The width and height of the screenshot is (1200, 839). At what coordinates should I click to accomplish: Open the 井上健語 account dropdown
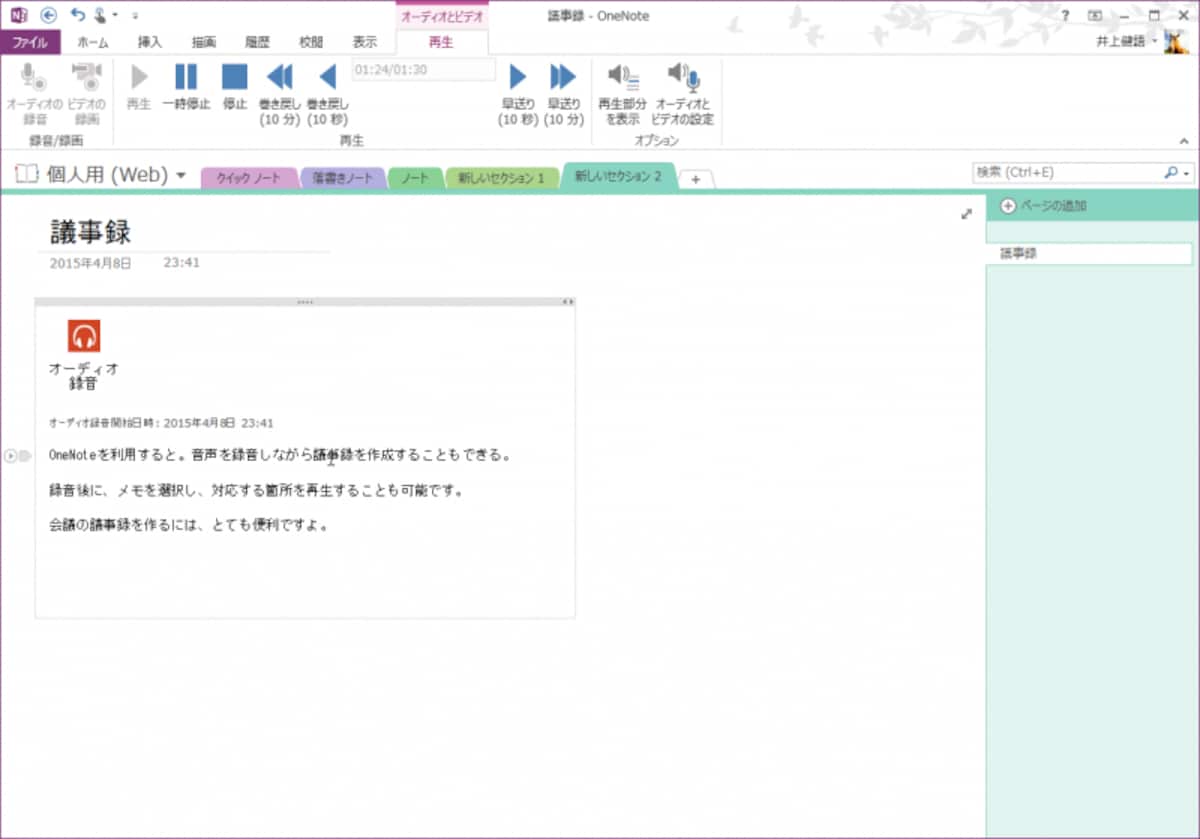(x=1127, y=41)
